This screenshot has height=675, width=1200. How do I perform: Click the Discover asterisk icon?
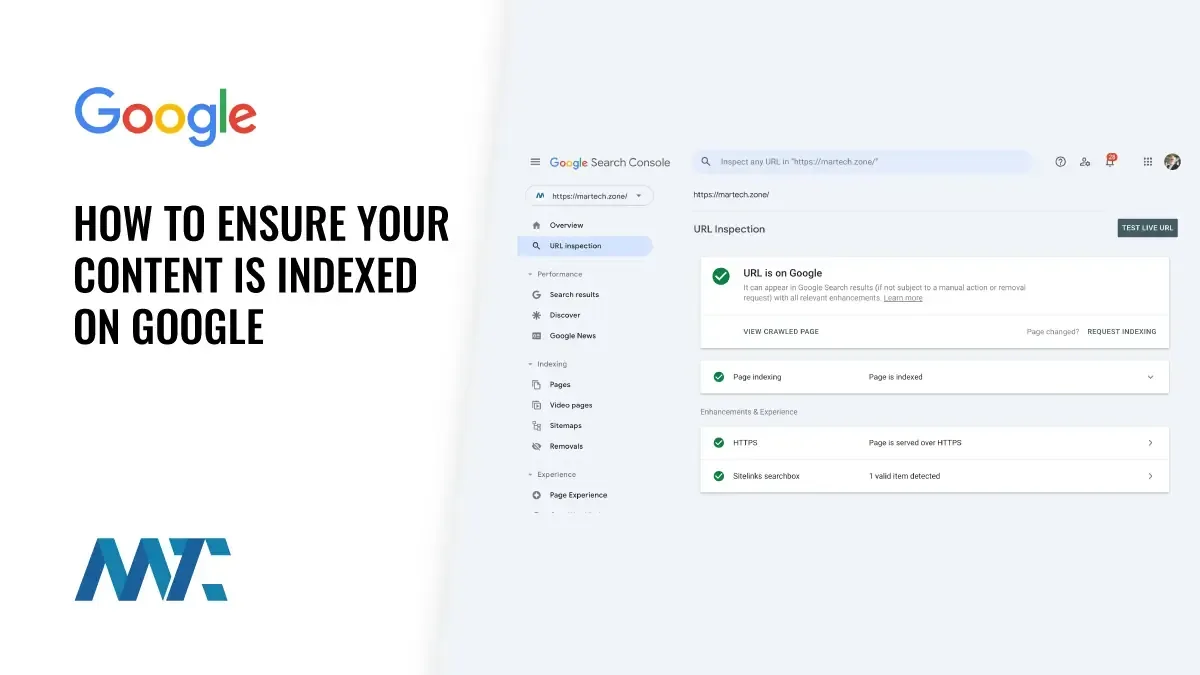coord(537,315)
